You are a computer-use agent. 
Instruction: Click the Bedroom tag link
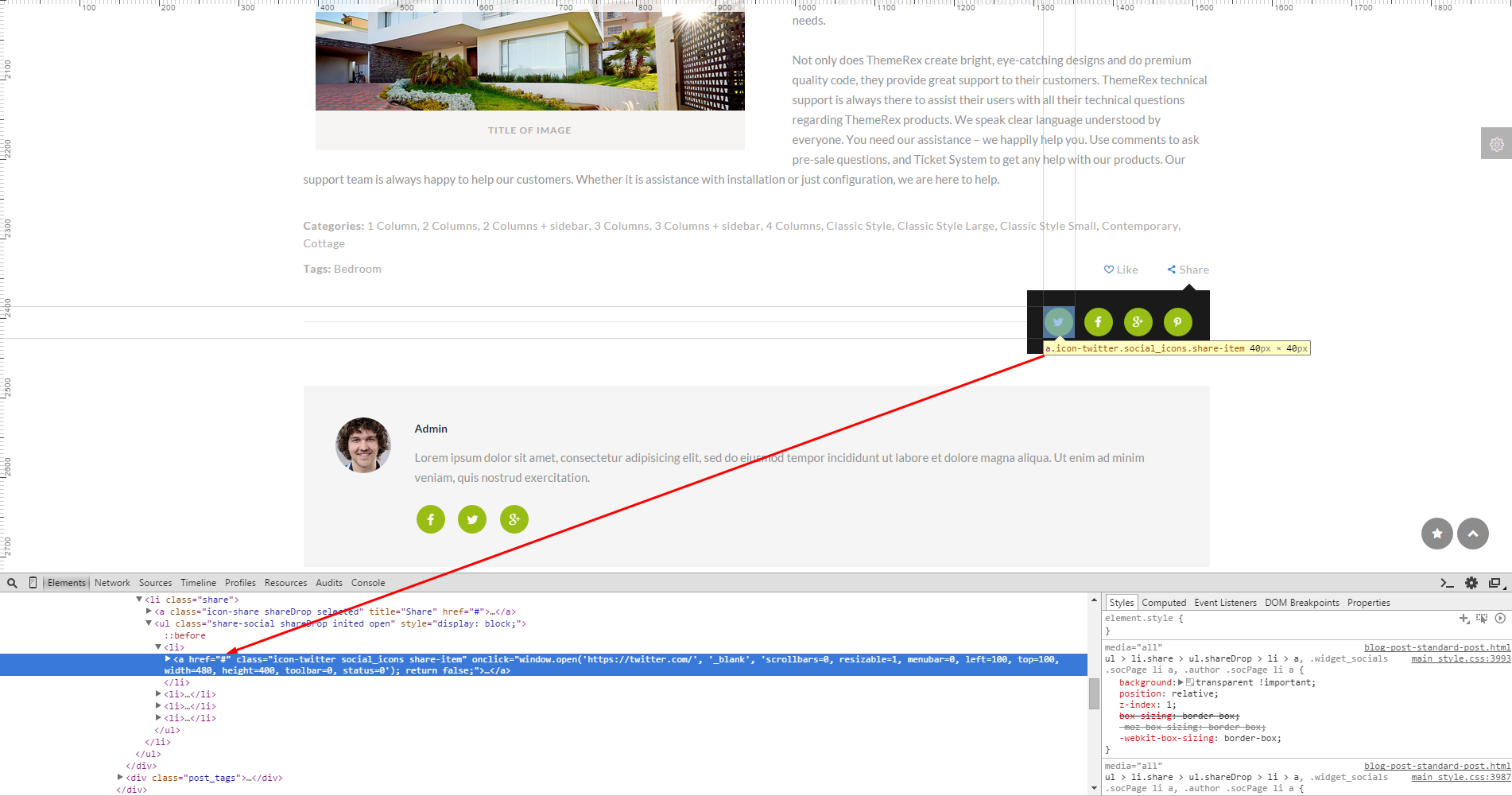tap(358, 269)
